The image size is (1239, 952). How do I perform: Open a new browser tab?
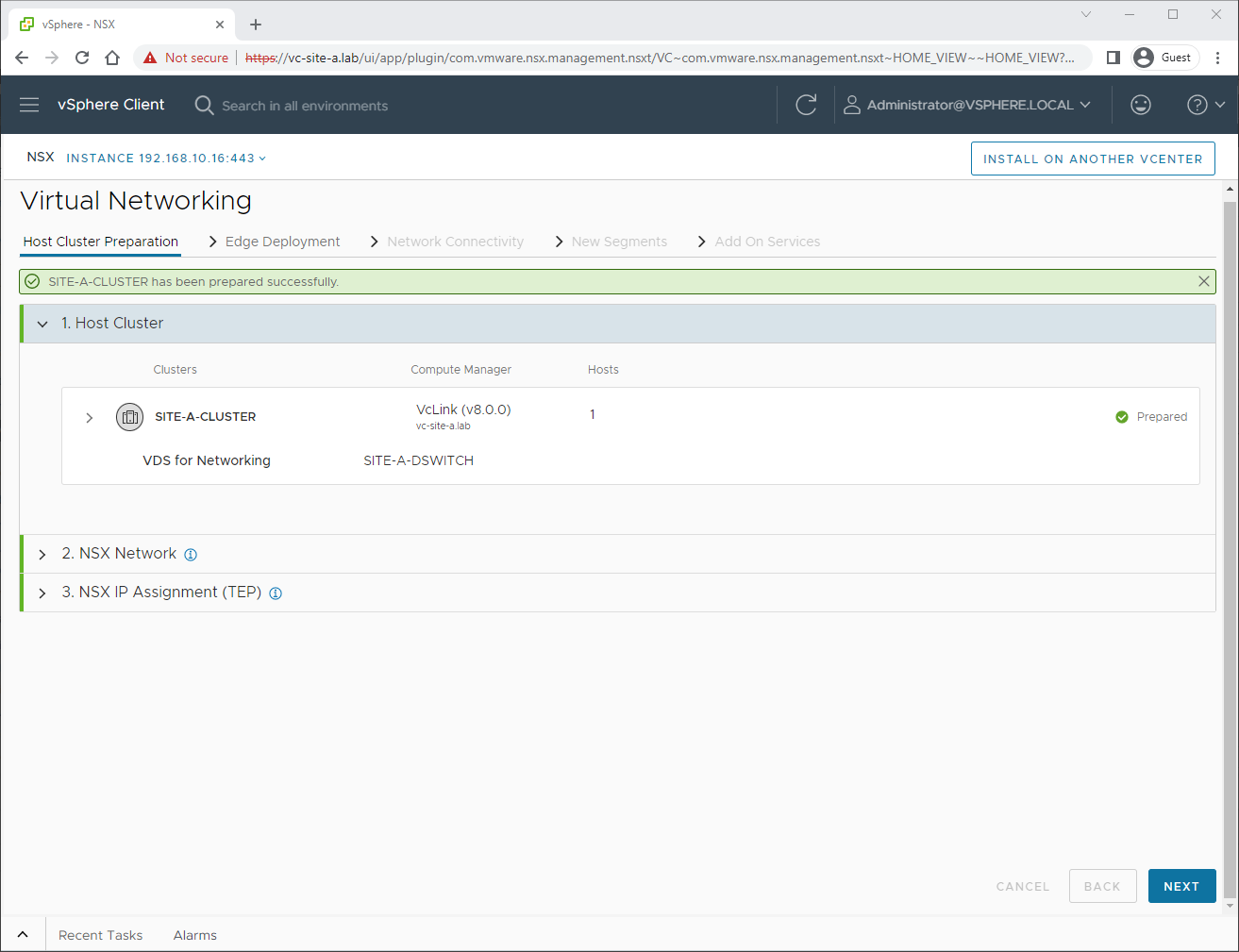(256, 25)
